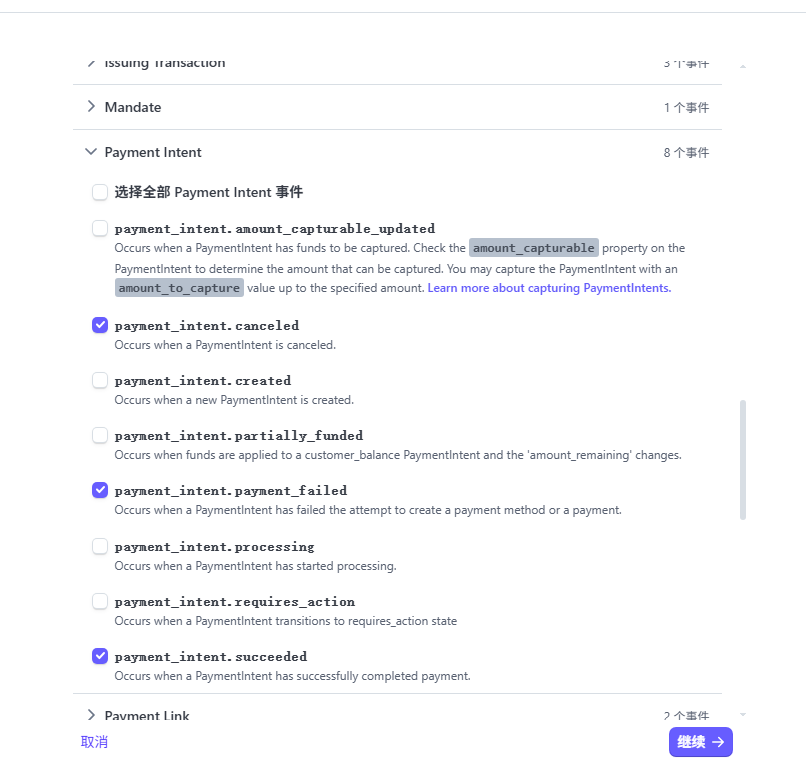This screenshot has width=806, height=780.
Task: Open Learn more about capturing PaymentIntents link
Action: coord(549,288)
